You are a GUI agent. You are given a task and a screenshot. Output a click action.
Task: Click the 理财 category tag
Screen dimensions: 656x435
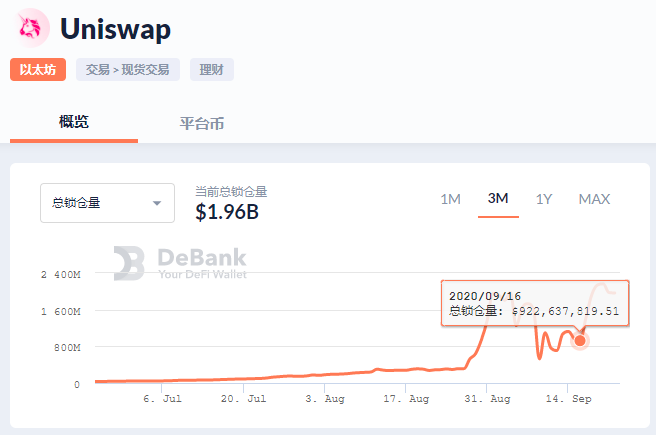(x=212, y=69)
